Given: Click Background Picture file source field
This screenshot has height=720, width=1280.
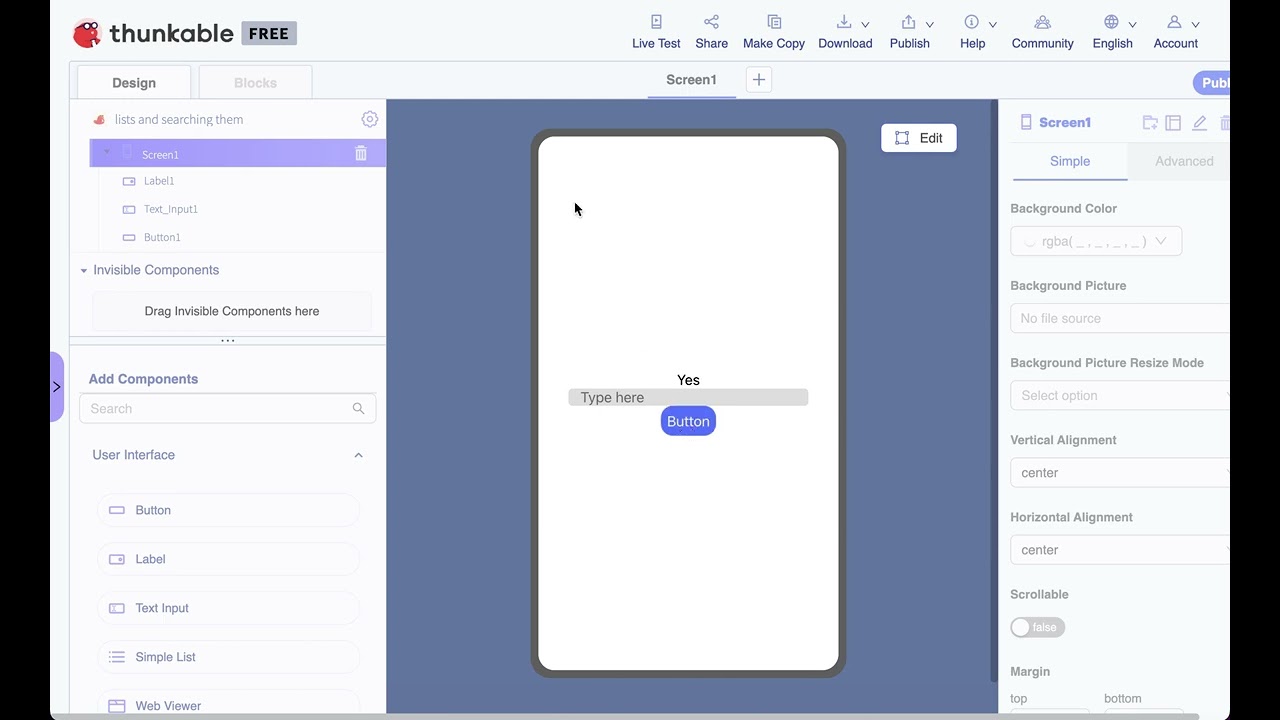Looking at the screenshot, I should tap(1120, 318).
